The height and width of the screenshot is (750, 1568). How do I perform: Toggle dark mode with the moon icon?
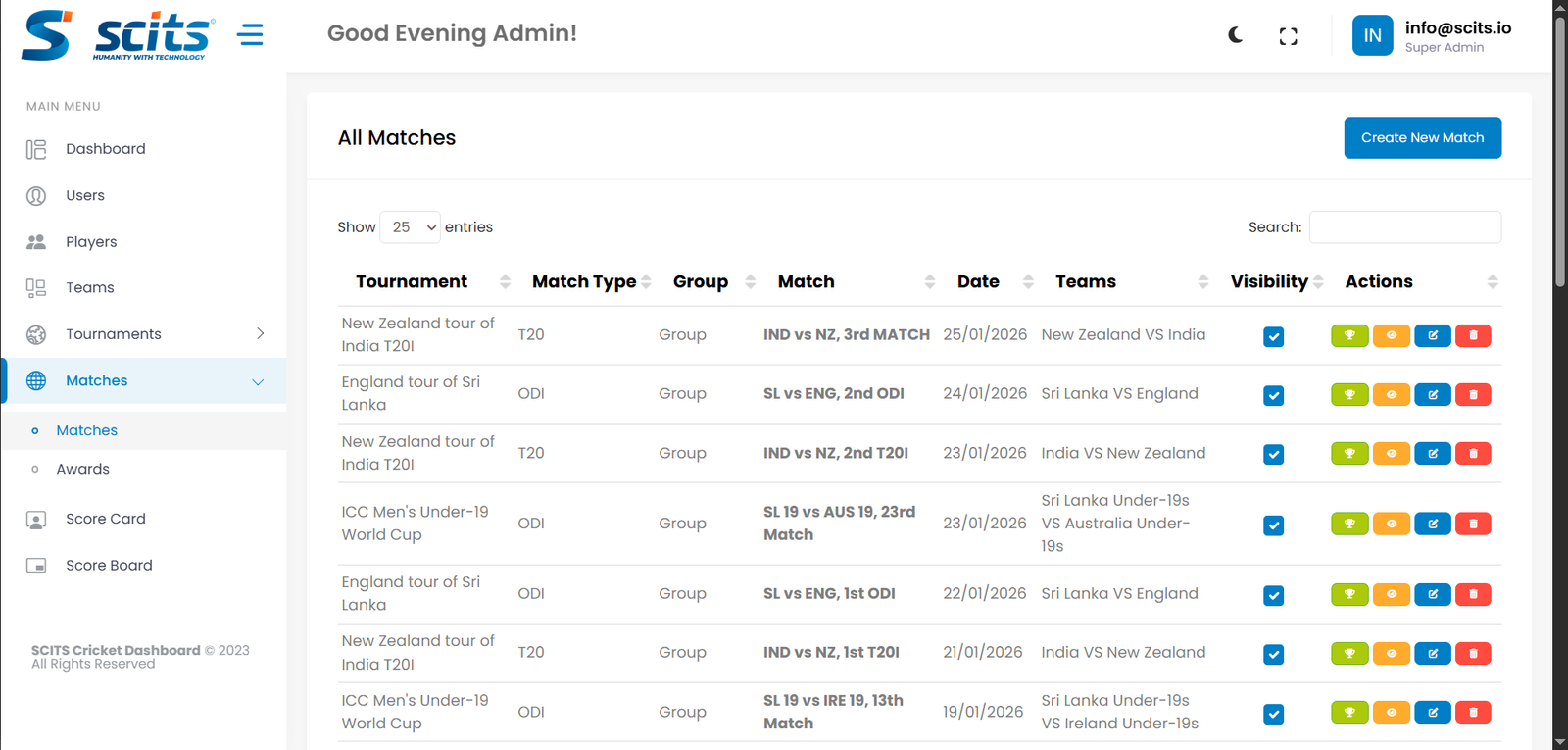[x=1236, y=35]
